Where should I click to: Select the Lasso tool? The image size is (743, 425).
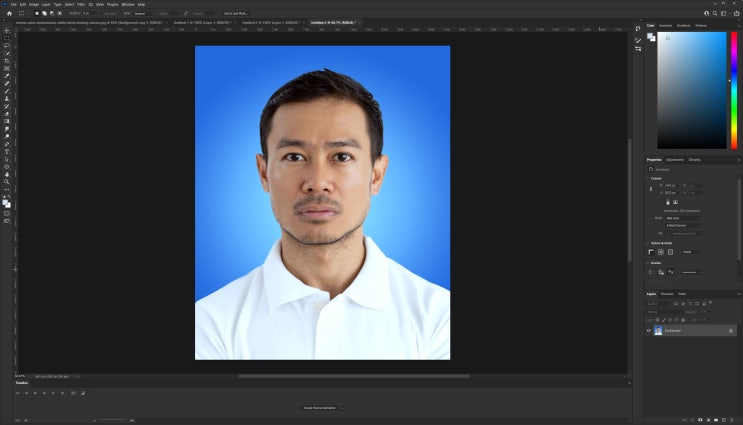(7, 46)
